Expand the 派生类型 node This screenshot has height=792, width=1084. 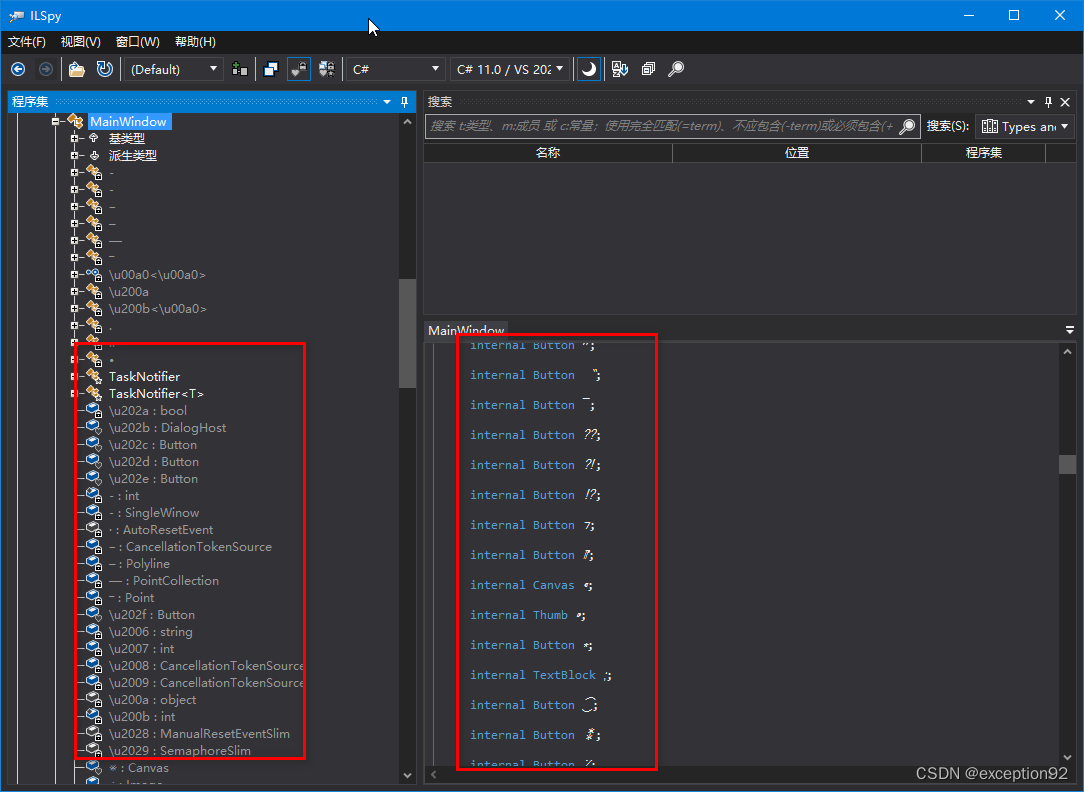point(75,155)
